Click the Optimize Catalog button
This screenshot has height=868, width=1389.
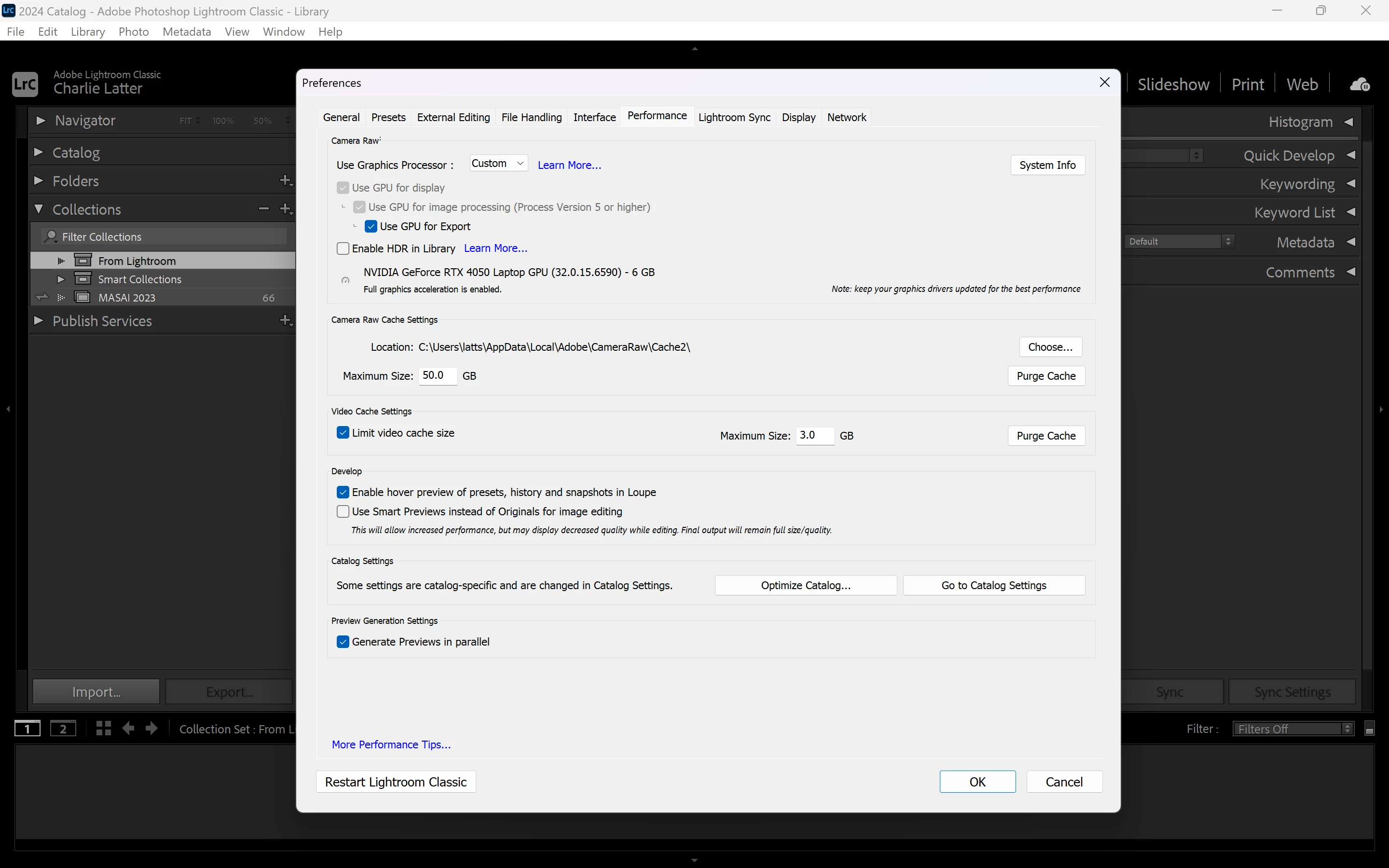point(805,585)
